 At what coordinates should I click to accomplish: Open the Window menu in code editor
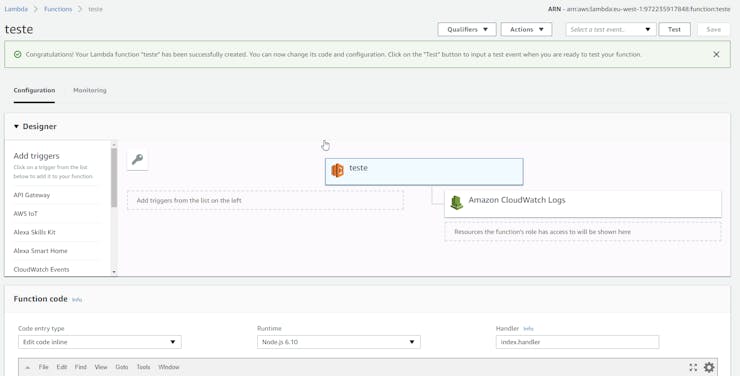[169, 367]
